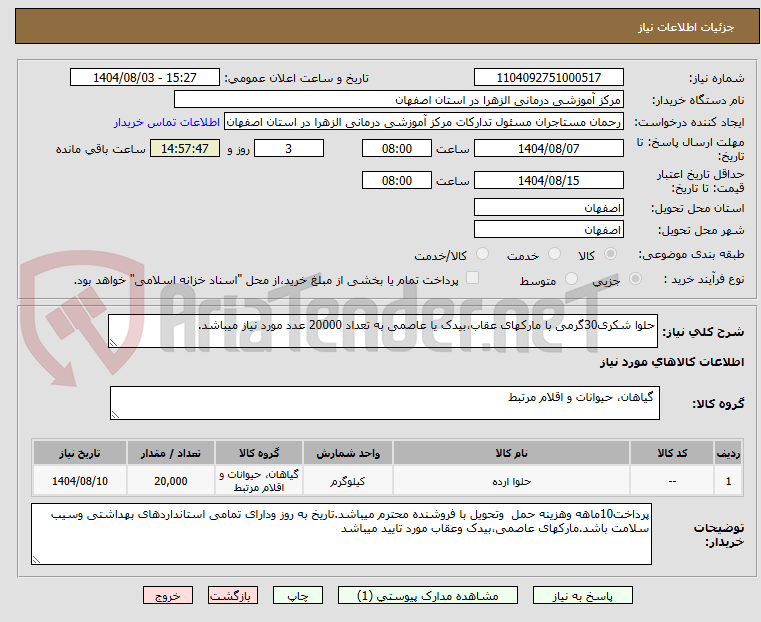Viewport: 761px width, 622px height.
Task: Click the چاپ print button
Action: click(x=298, y=595)
